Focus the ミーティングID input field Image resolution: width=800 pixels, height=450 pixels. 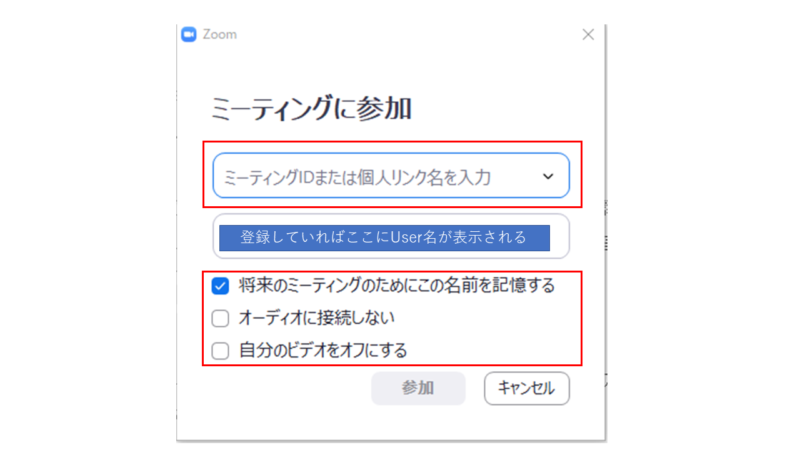coord(391,176)
